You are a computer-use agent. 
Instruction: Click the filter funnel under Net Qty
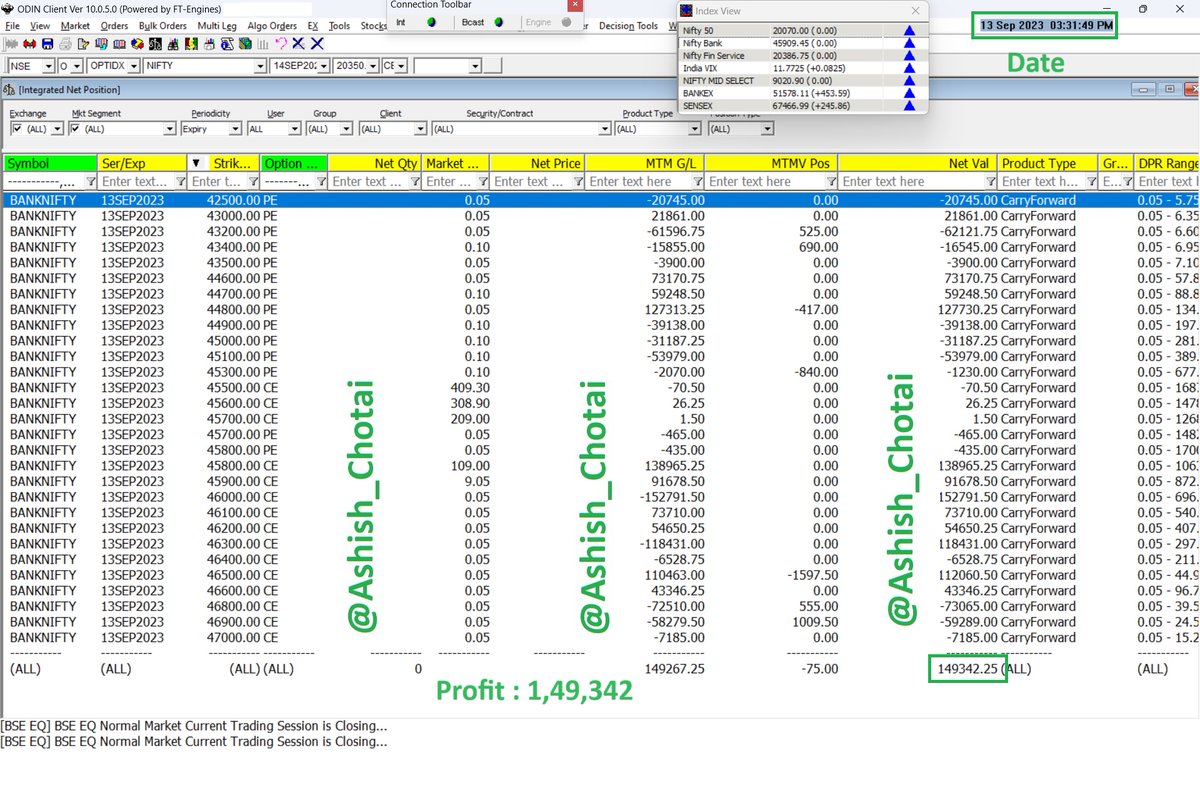point(414,181)
